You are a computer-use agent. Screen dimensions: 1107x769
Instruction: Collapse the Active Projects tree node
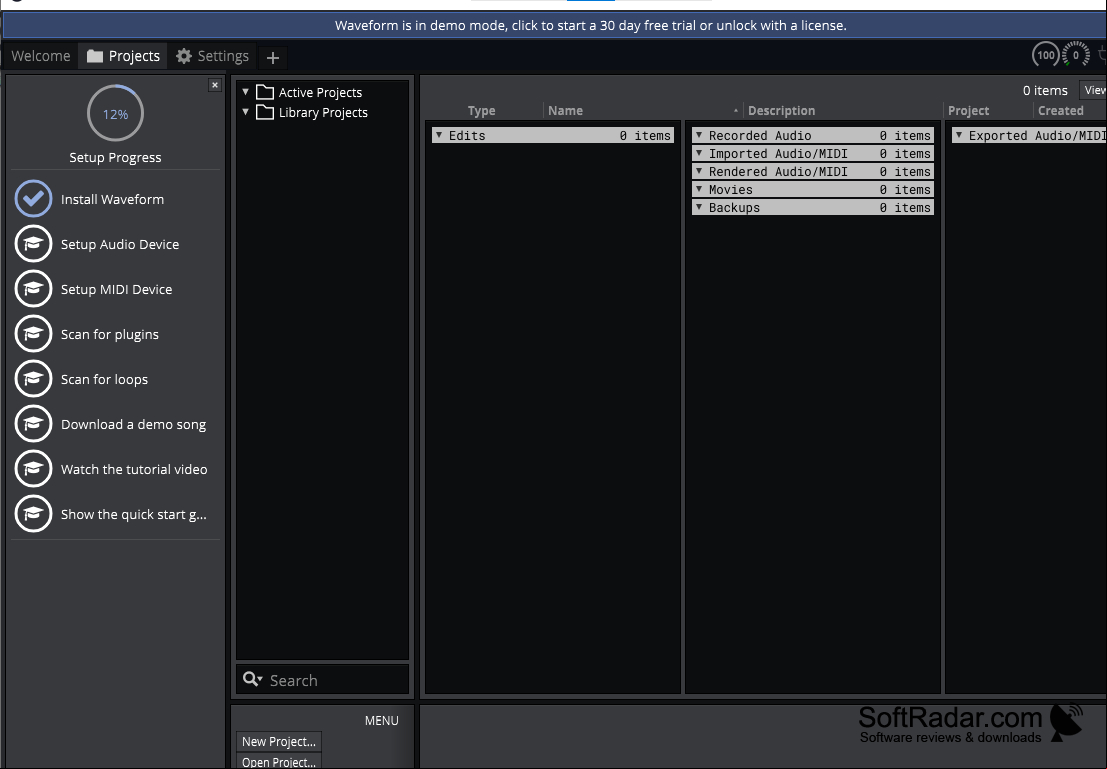(x=246, y=92)
